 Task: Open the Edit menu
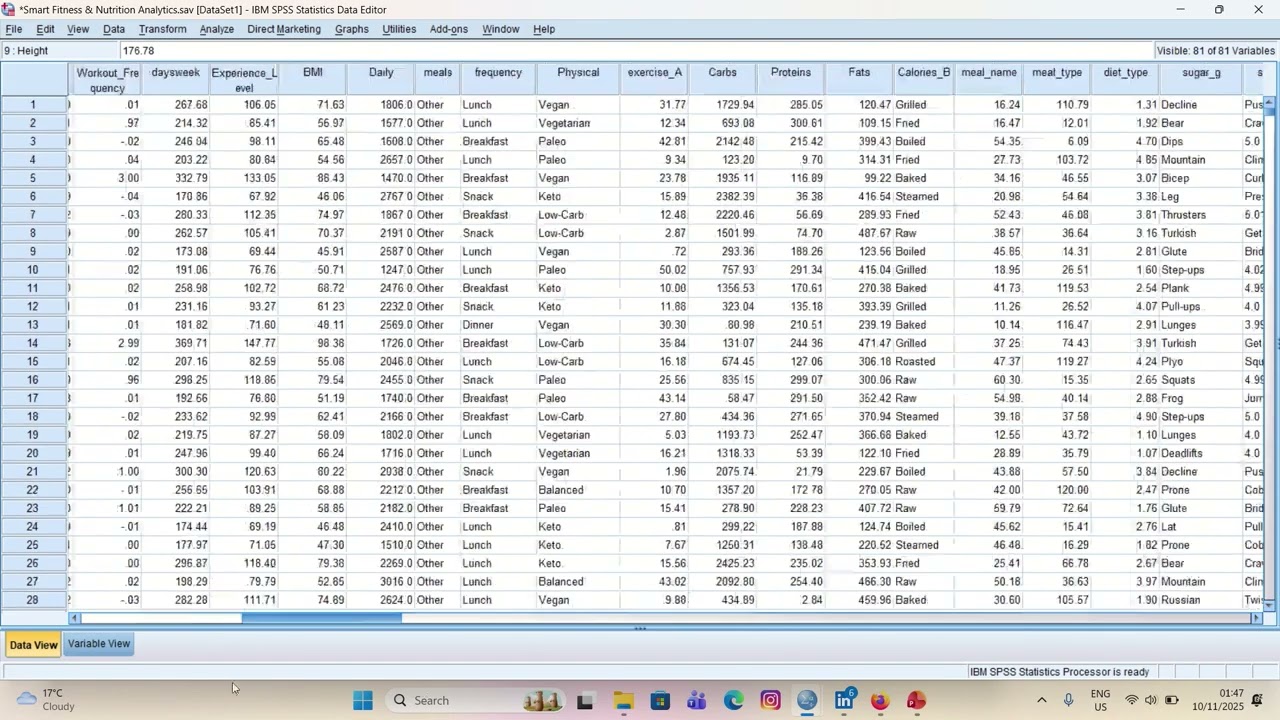pyautogui.click(x=46, y=30)
